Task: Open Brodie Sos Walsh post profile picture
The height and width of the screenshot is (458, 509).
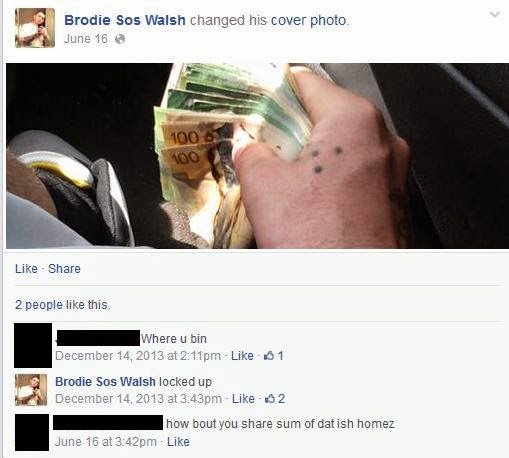Action: 35,28
